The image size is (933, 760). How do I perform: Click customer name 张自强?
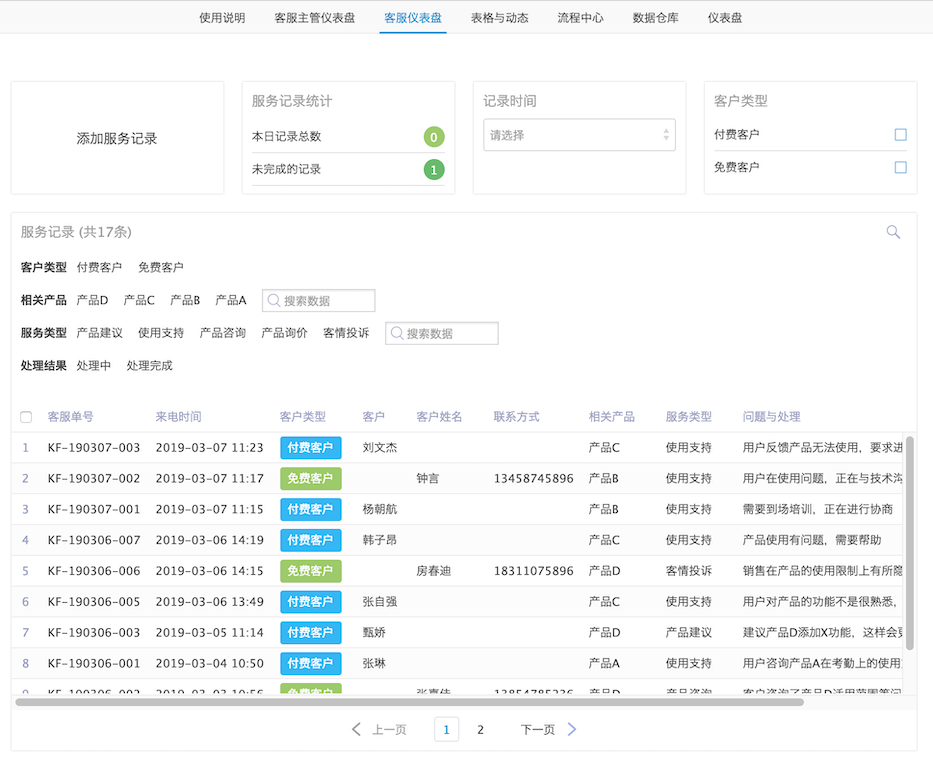pos(380,602)
